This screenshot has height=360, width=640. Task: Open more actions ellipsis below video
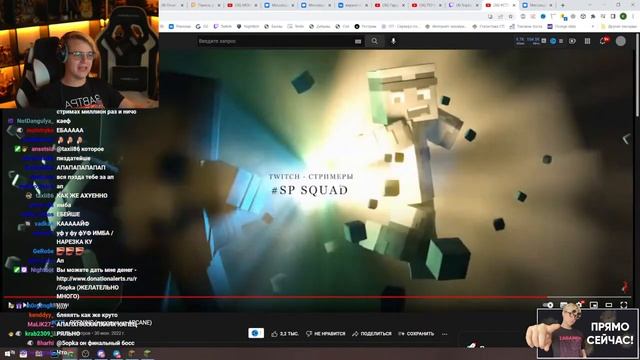click(444, 334)
